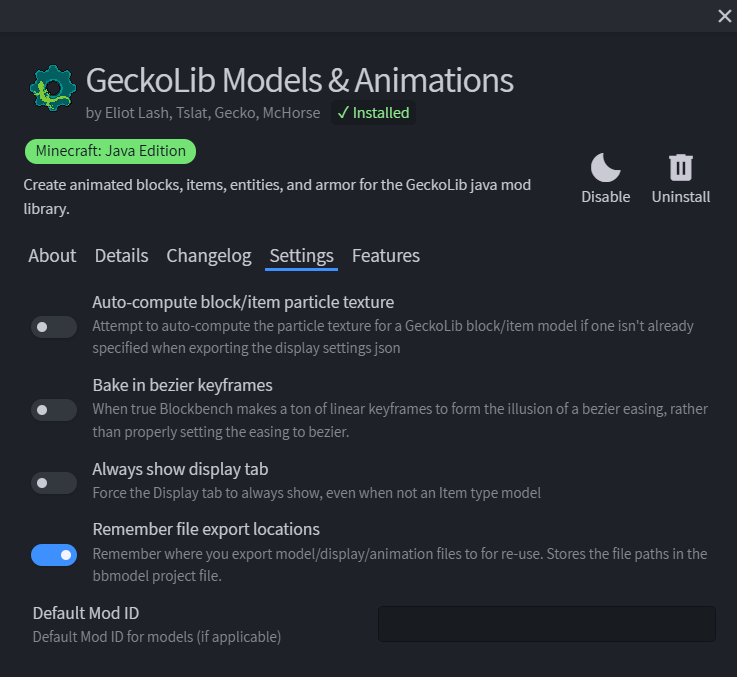Click the GeckoLib Models & Animations title

[x=299, y=80]
